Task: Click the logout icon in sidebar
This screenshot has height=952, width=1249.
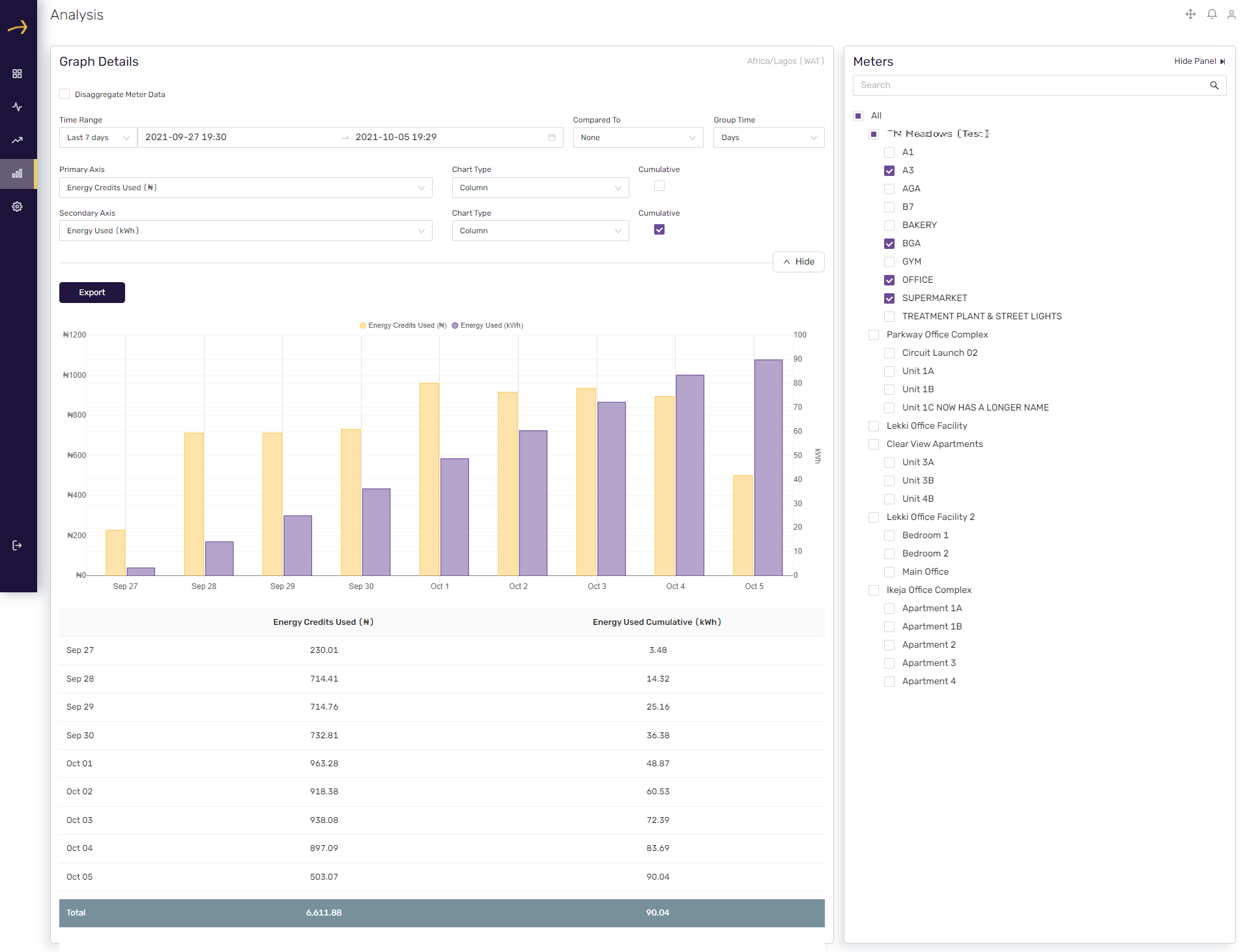Action: tap(18, 545)
